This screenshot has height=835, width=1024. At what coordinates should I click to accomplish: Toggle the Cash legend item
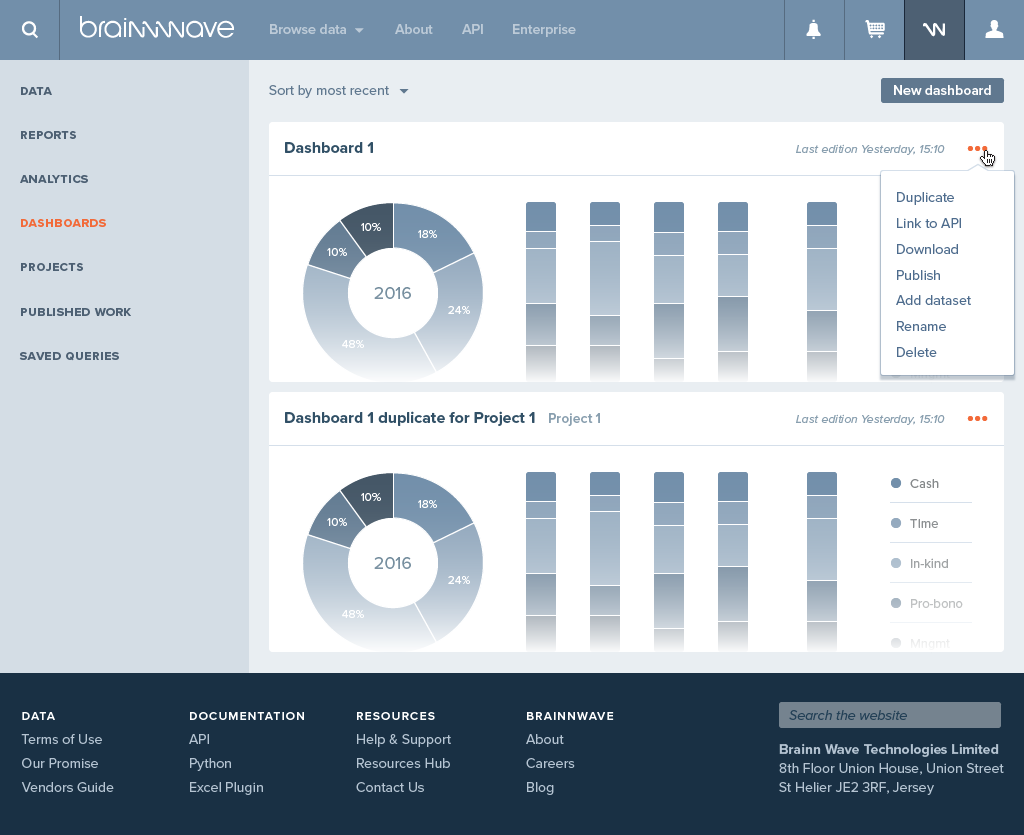click(x=923, y=484)
